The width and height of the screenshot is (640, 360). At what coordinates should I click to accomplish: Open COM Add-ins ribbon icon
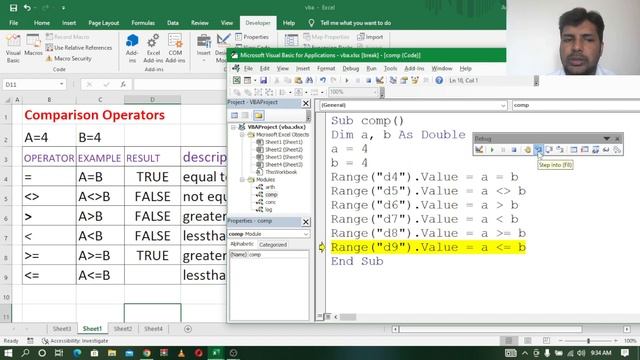tap(175, 48)
